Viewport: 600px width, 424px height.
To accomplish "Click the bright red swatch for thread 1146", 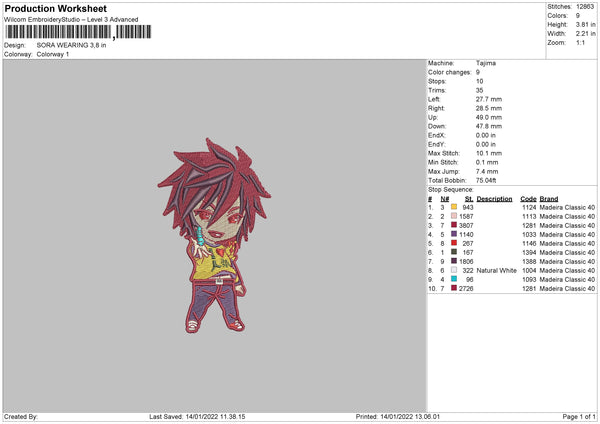I will point(454,243).
